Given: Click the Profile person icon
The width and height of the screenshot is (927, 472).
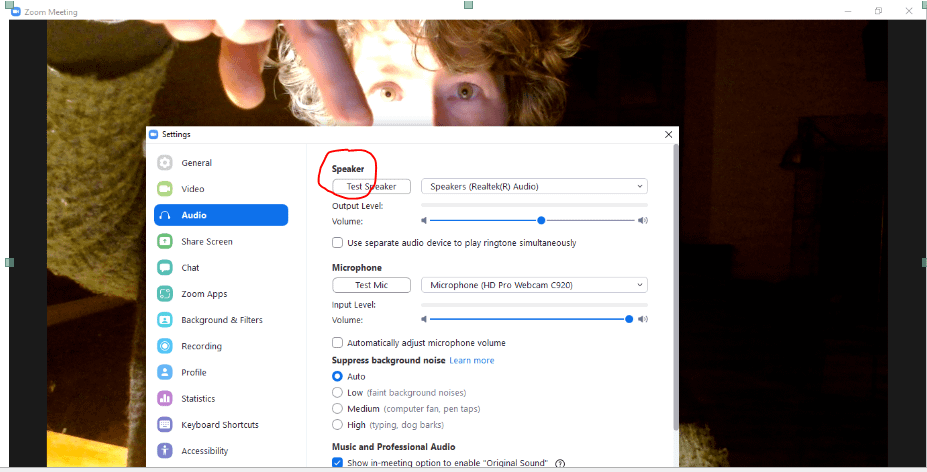Looking at the screenshot, I should [x=164, y=372].
